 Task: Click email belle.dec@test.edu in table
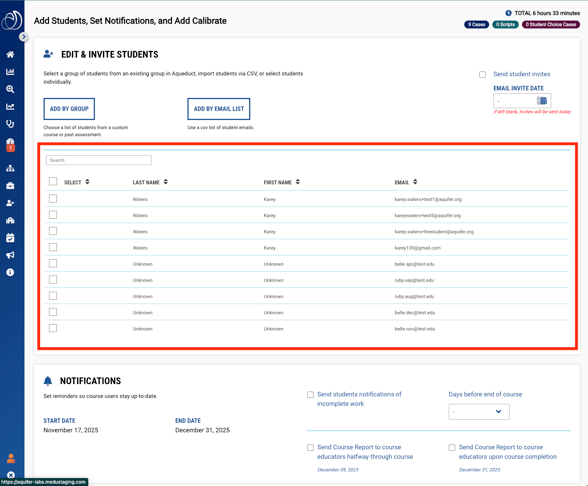click(415, 312)
